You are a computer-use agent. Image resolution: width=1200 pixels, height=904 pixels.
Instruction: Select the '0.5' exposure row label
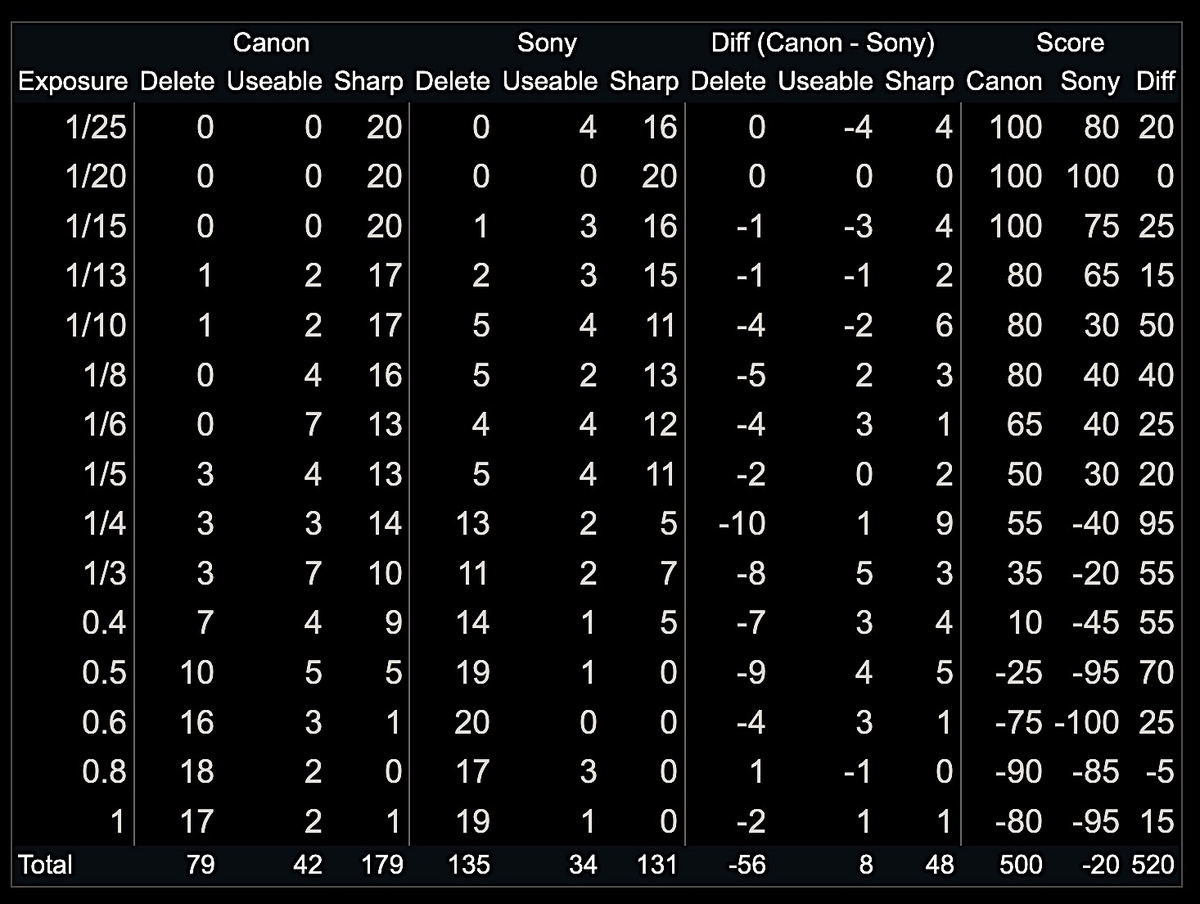pyautogui.click(x=104, y=672)
